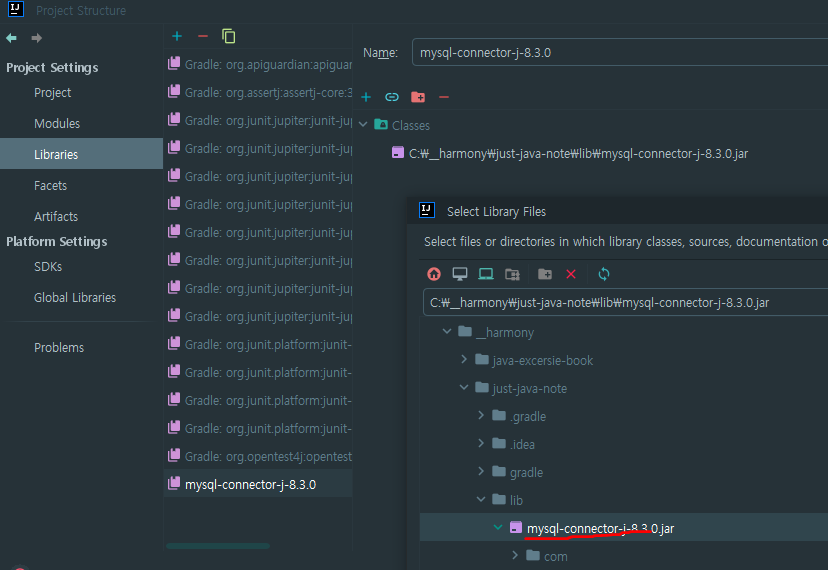Image resolution: width=828 pixels, height=570 pixels.
Task: Open the Problems section
Action: (59, 348)
